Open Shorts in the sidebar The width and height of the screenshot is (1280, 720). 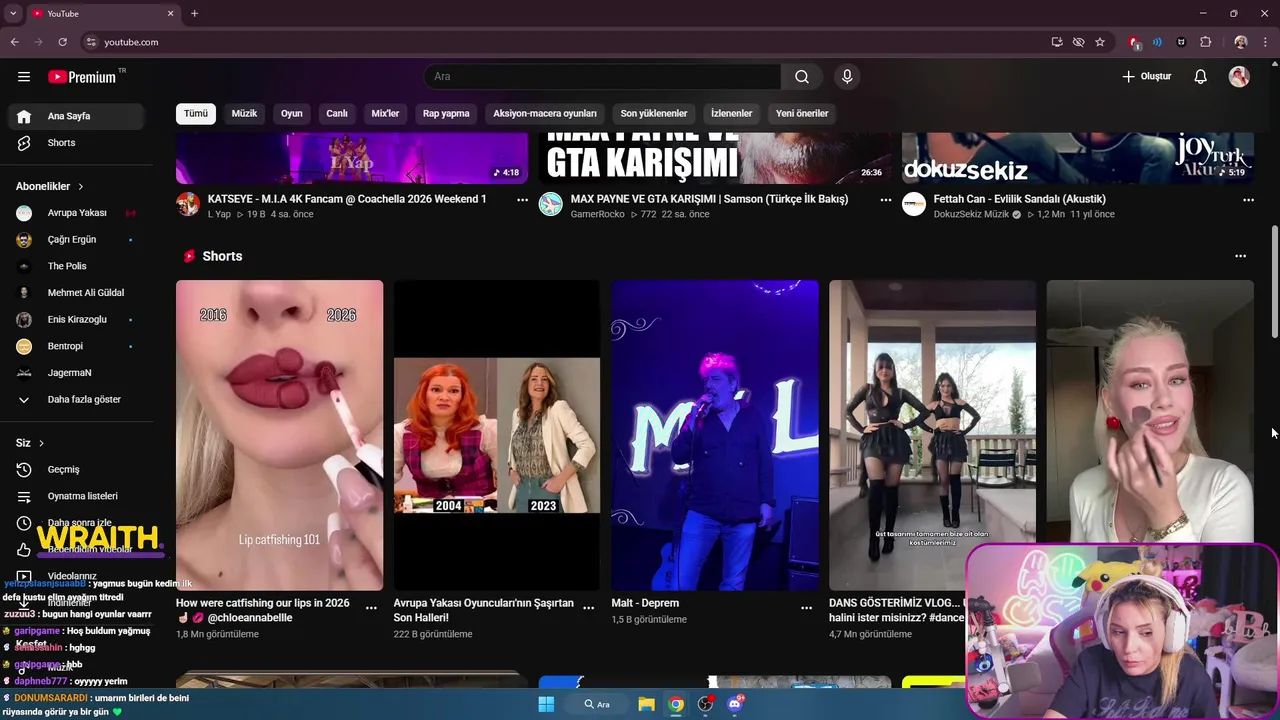[x=78, y=143]
